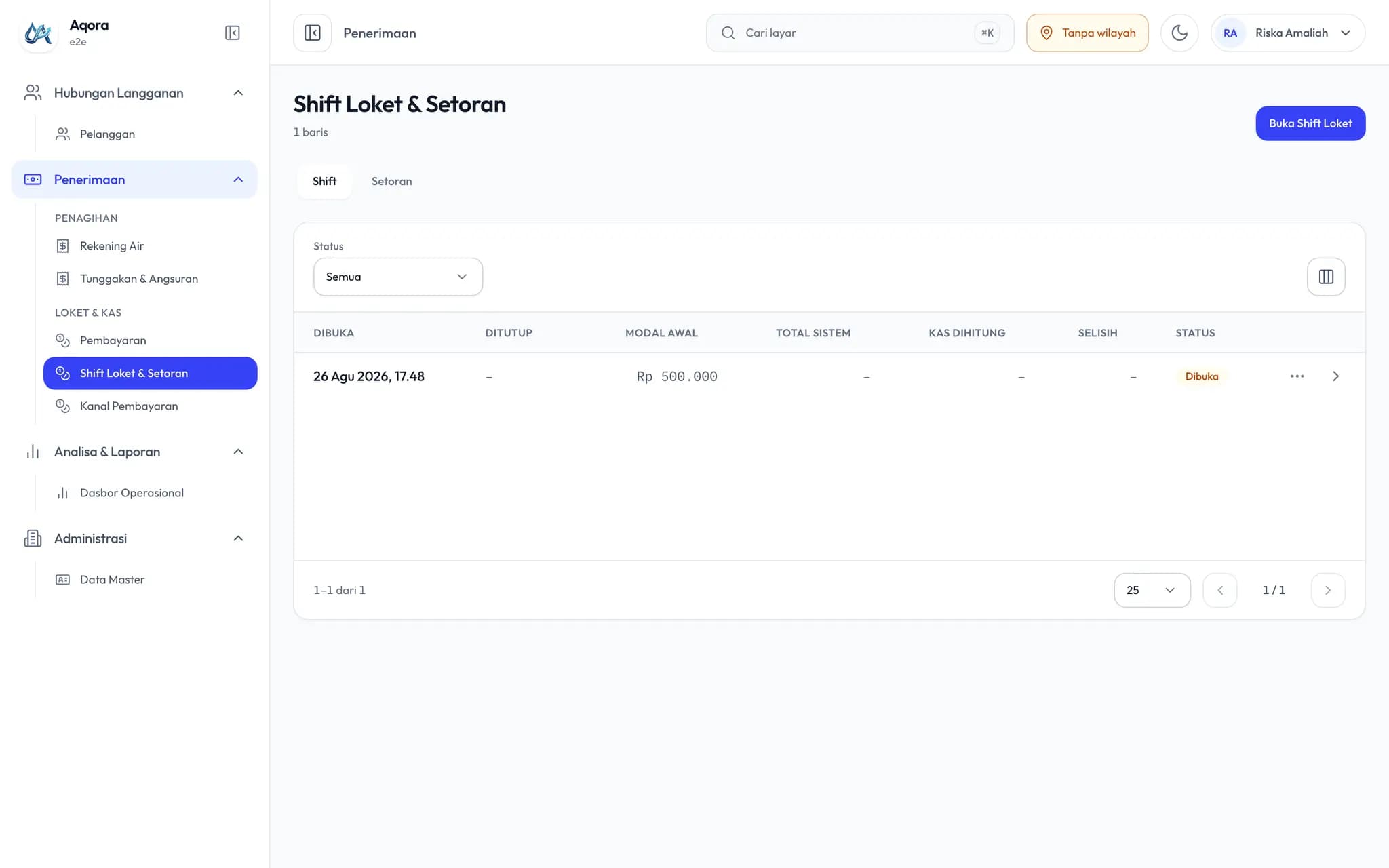Screen dimensions: 1389x868
Task: Click the TOTAL SISTEM column header
Action: (x=813, y=333)
